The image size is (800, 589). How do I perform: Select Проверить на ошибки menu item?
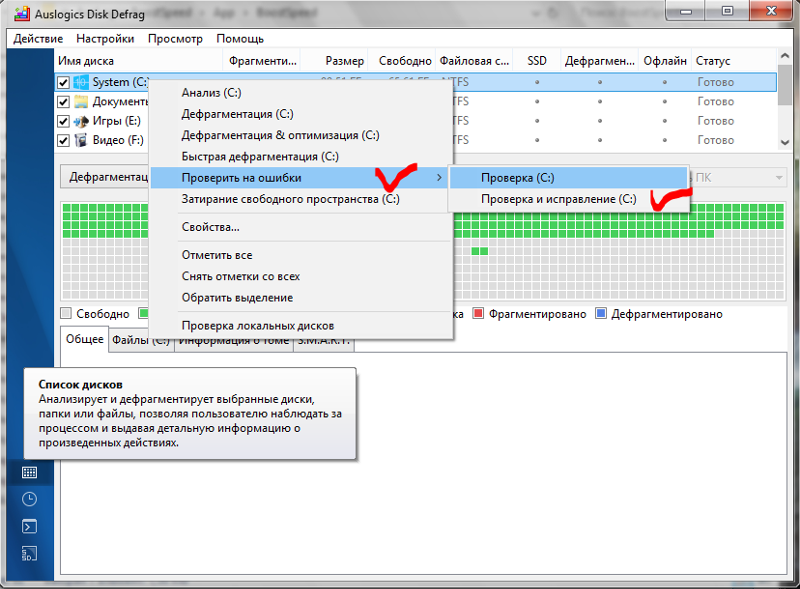pyautogui.click(x=302, y=178)
